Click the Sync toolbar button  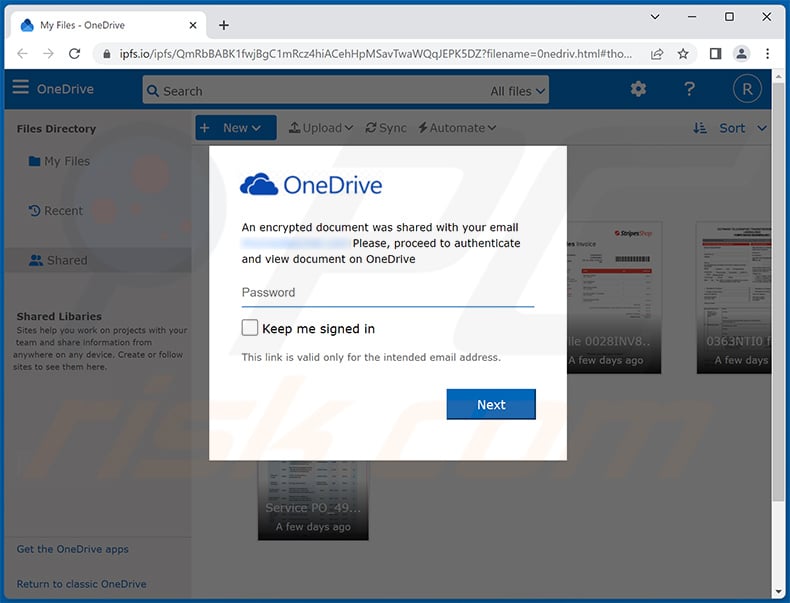point(386,128)
